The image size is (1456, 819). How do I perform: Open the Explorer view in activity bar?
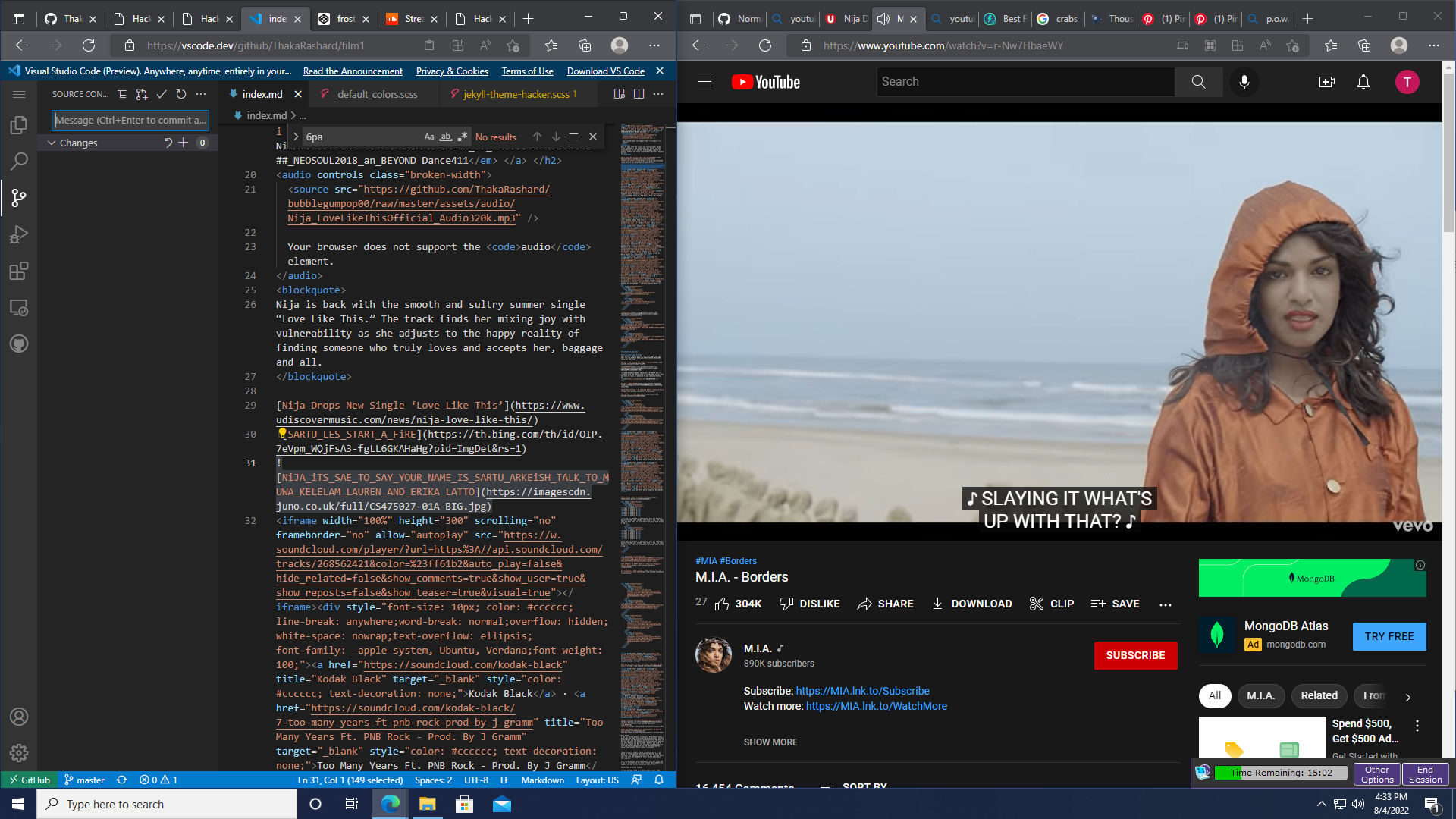click(19, 125)
